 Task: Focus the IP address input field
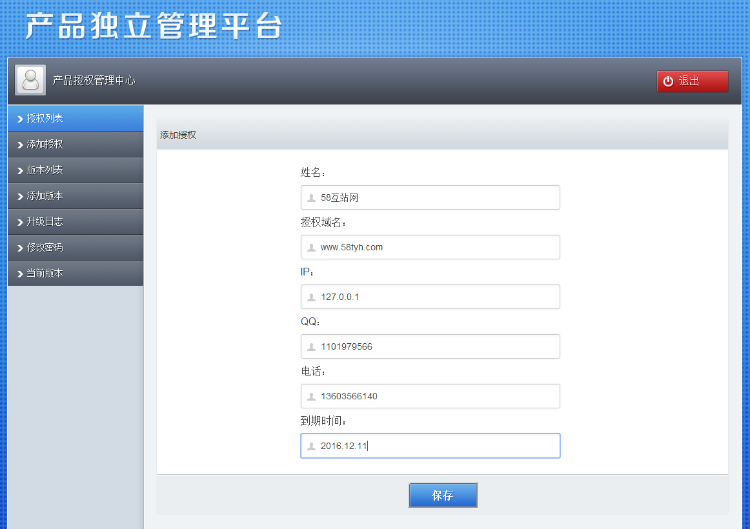pyautogui.click(x=430, y=297)
